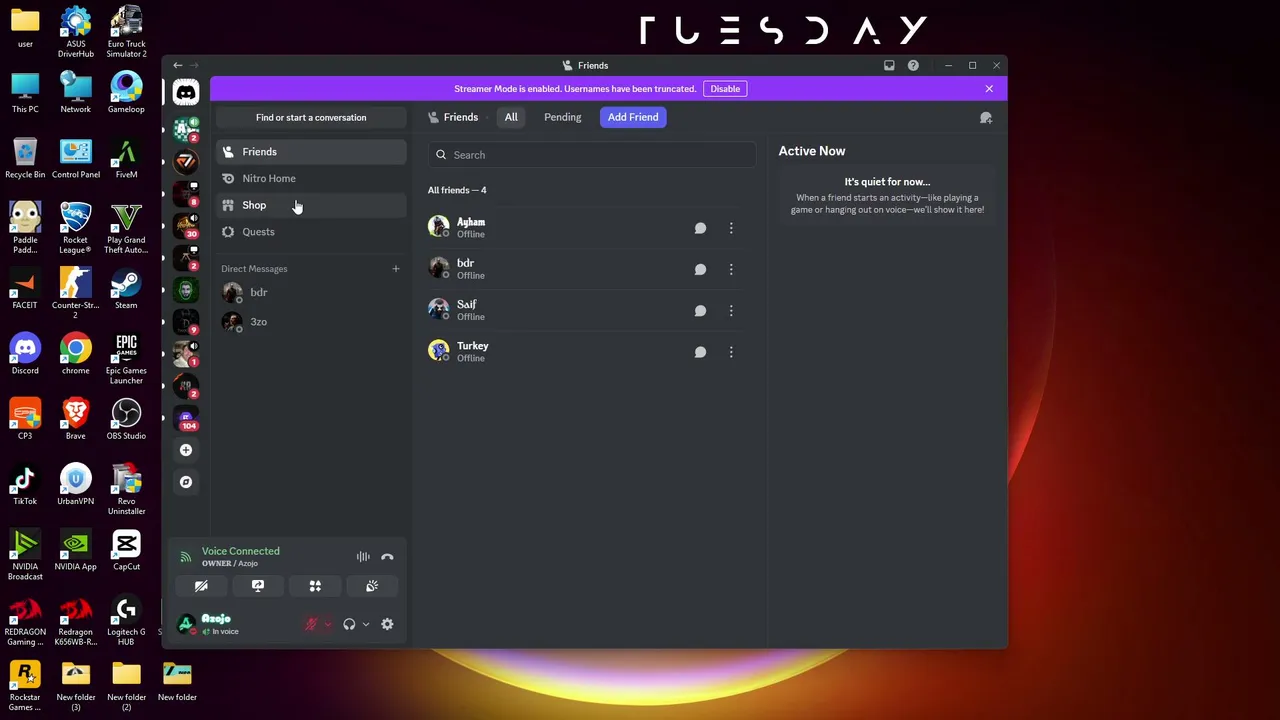Select the Logitech G HUB desktop icon
Screen dimensions: 1280x720
click(x=126, y=620)
